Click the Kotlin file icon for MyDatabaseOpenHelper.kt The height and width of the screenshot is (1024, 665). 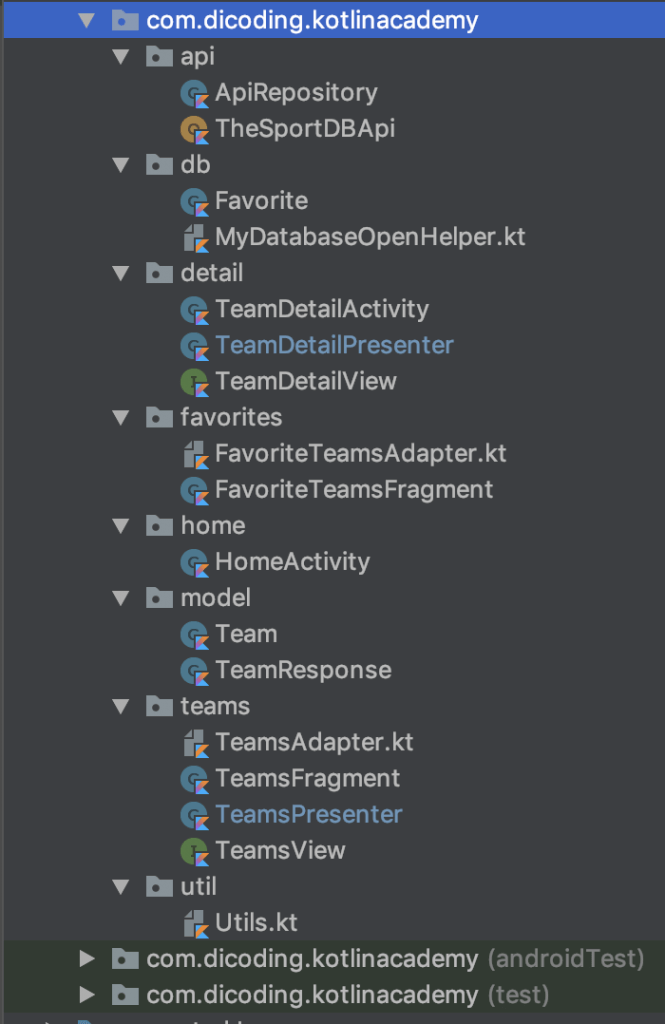point(194,237)
